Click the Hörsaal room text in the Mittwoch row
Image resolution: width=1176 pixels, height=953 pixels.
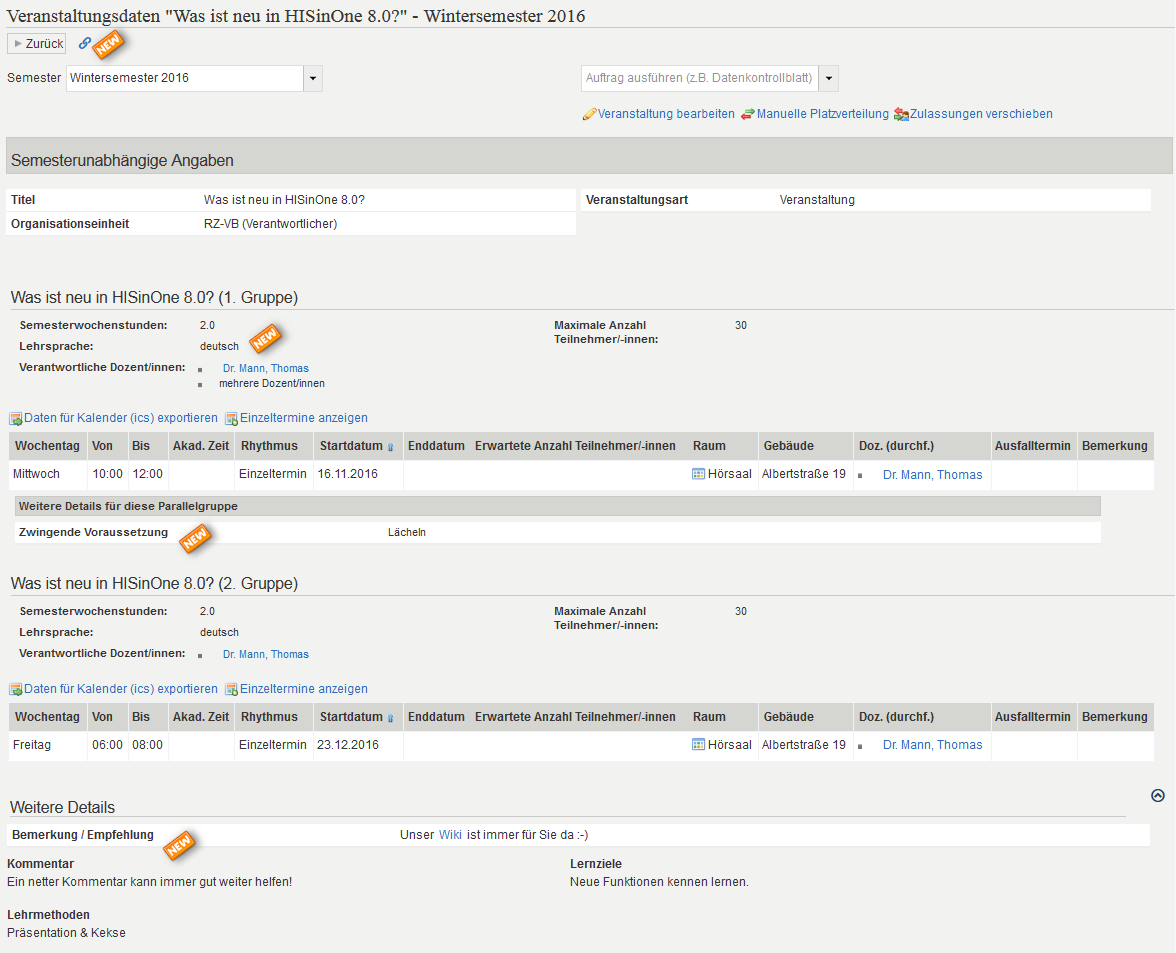click(x=730, y=474)
